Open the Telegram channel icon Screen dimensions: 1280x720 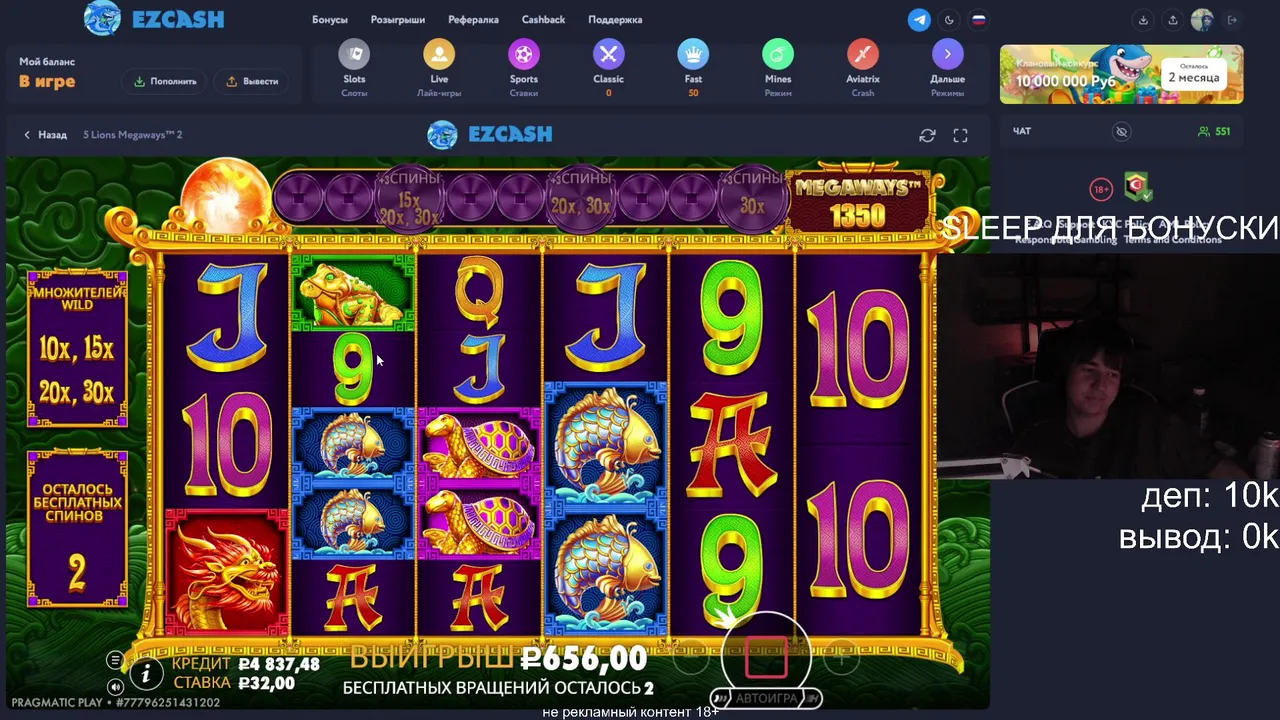point(919,20)
